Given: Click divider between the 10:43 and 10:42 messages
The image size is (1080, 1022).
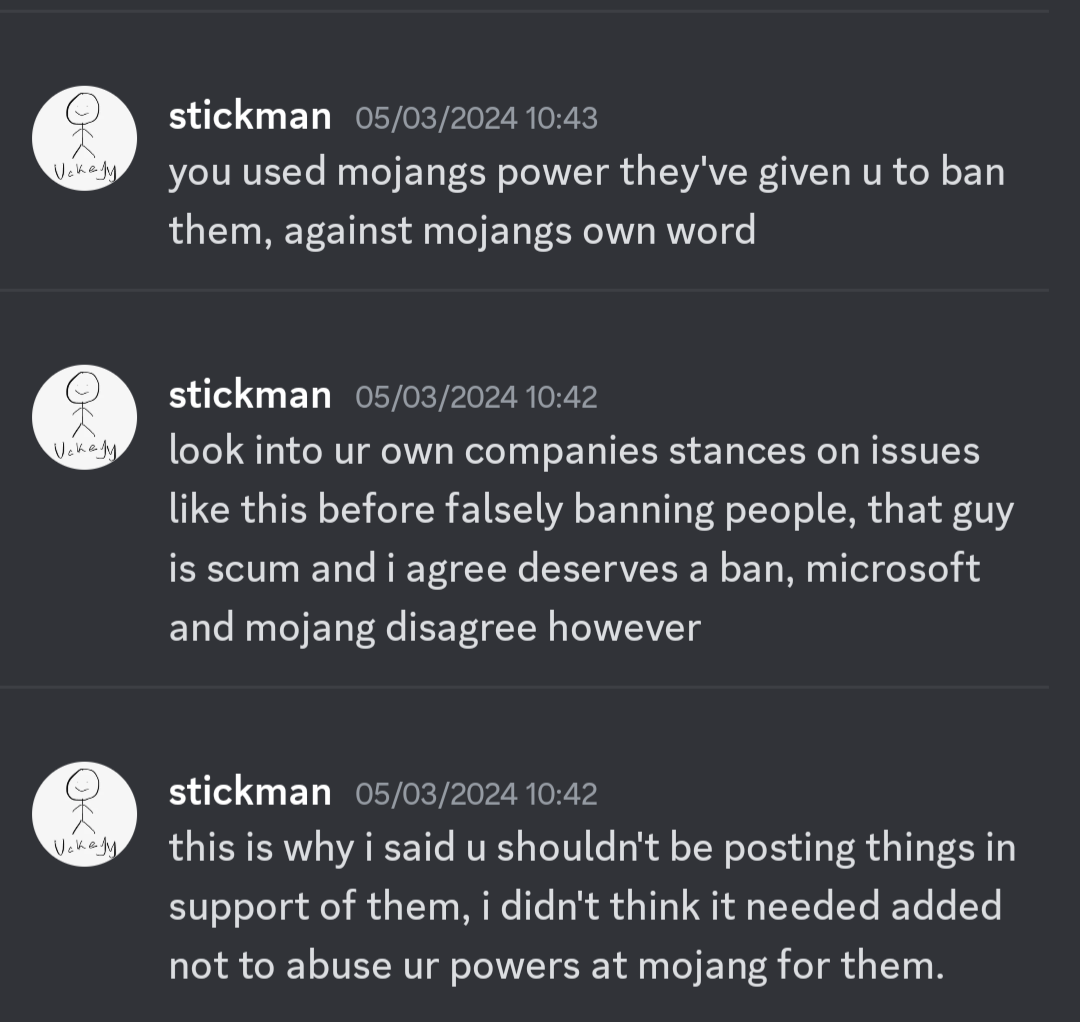Looking at the screenshot, I should tap(524, 291).
